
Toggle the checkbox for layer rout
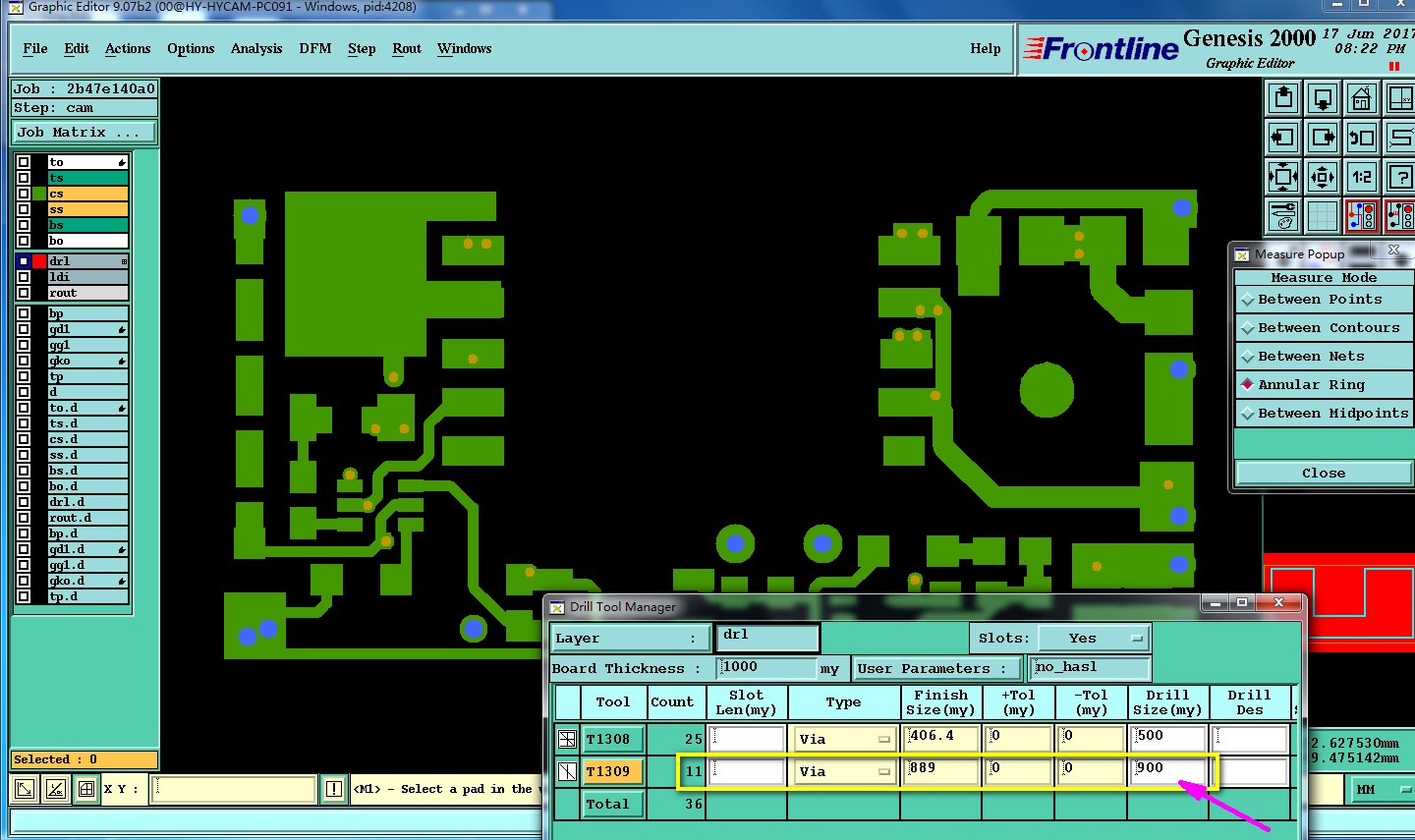tap(24, 293)
